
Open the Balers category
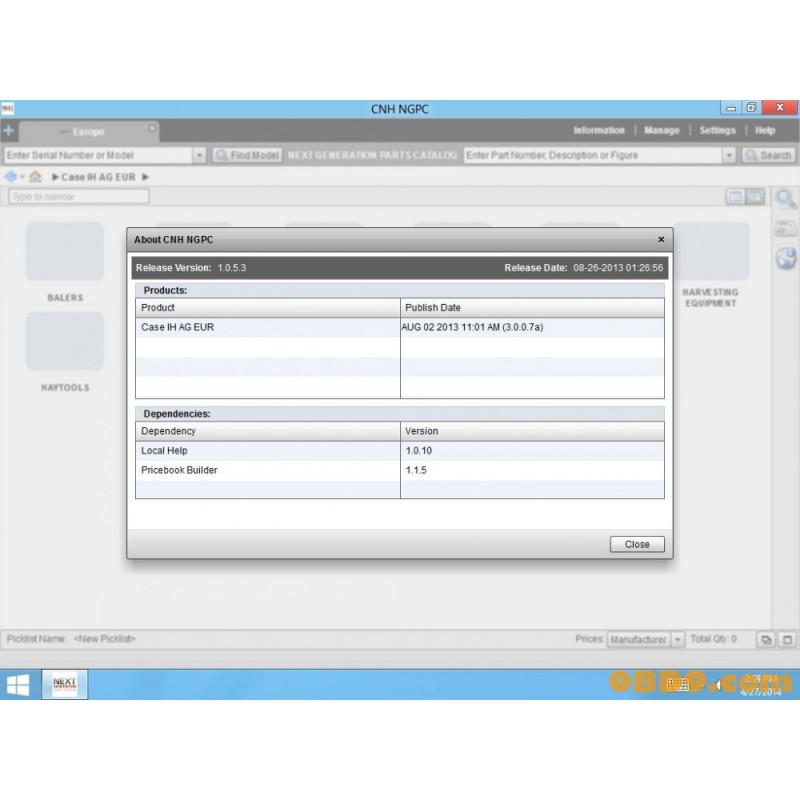(x=65, y=262)
